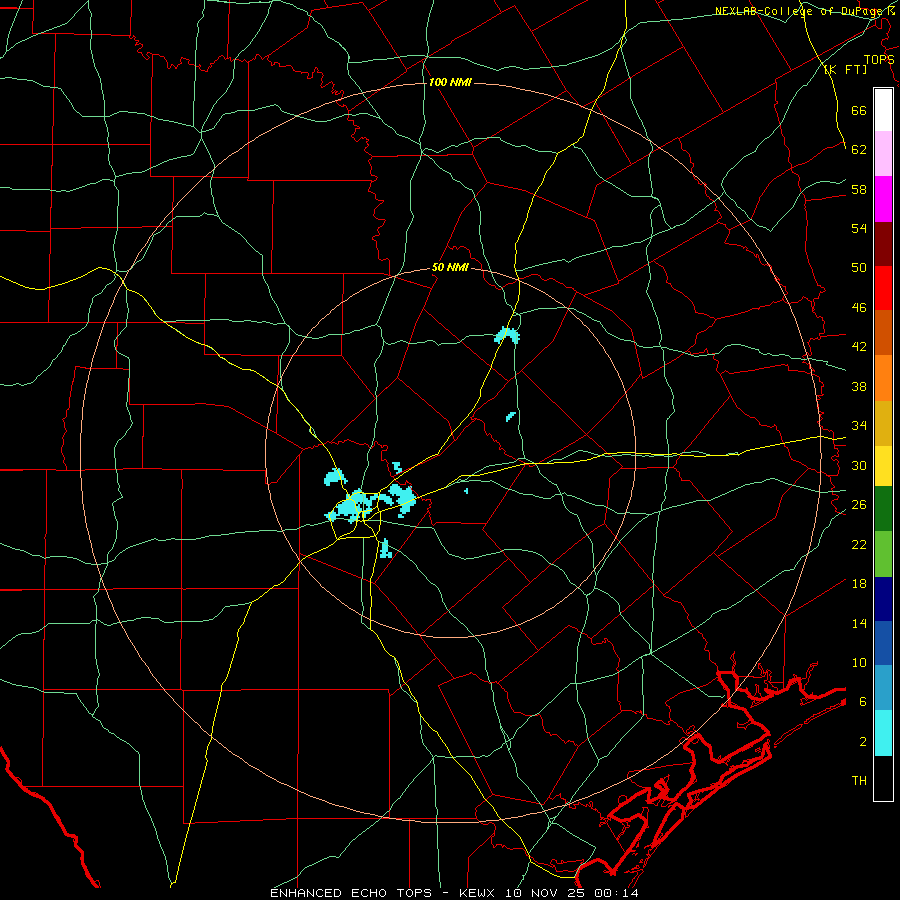Click the 6 legend value label
Image resolution: width=900 pixels, height=900 pixels.
click(x=863, y=701)
